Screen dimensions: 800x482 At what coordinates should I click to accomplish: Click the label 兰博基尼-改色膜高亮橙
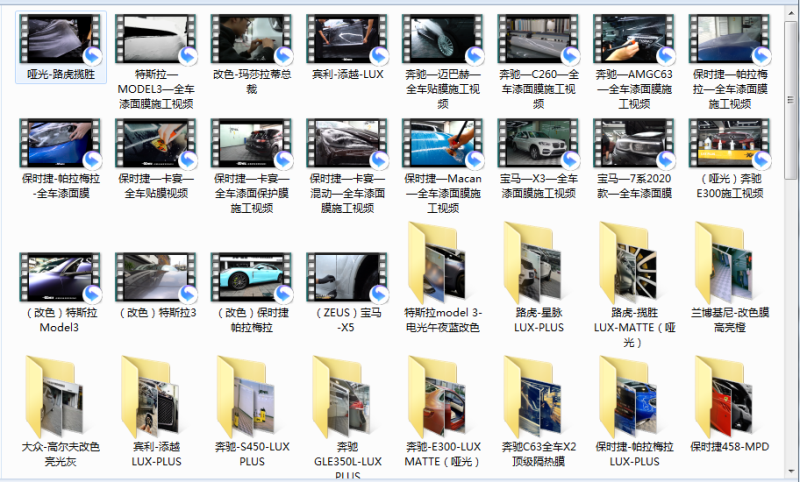pyautogui.click(x=730, y=320)
